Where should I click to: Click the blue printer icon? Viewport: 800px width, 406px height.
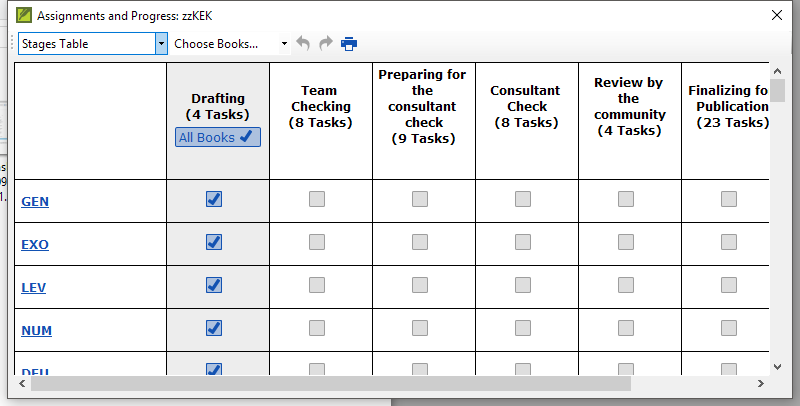(x=349, y=44)
